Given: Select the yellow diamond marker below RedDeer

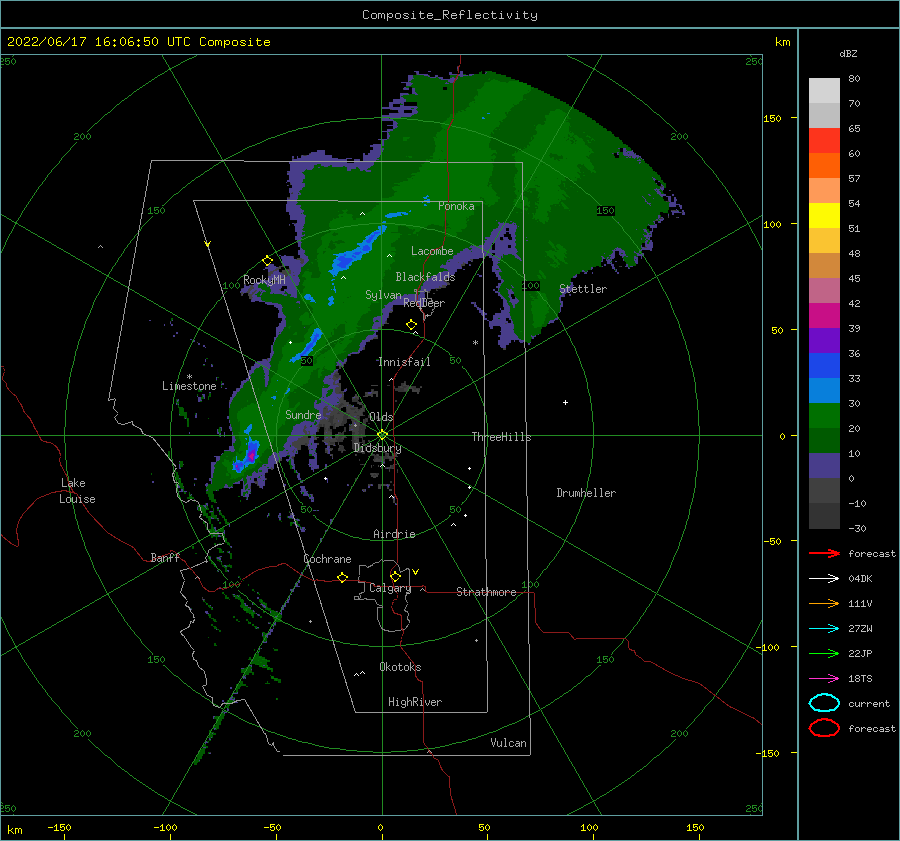Looking at the screenshot, I should (x=411, y=325).
